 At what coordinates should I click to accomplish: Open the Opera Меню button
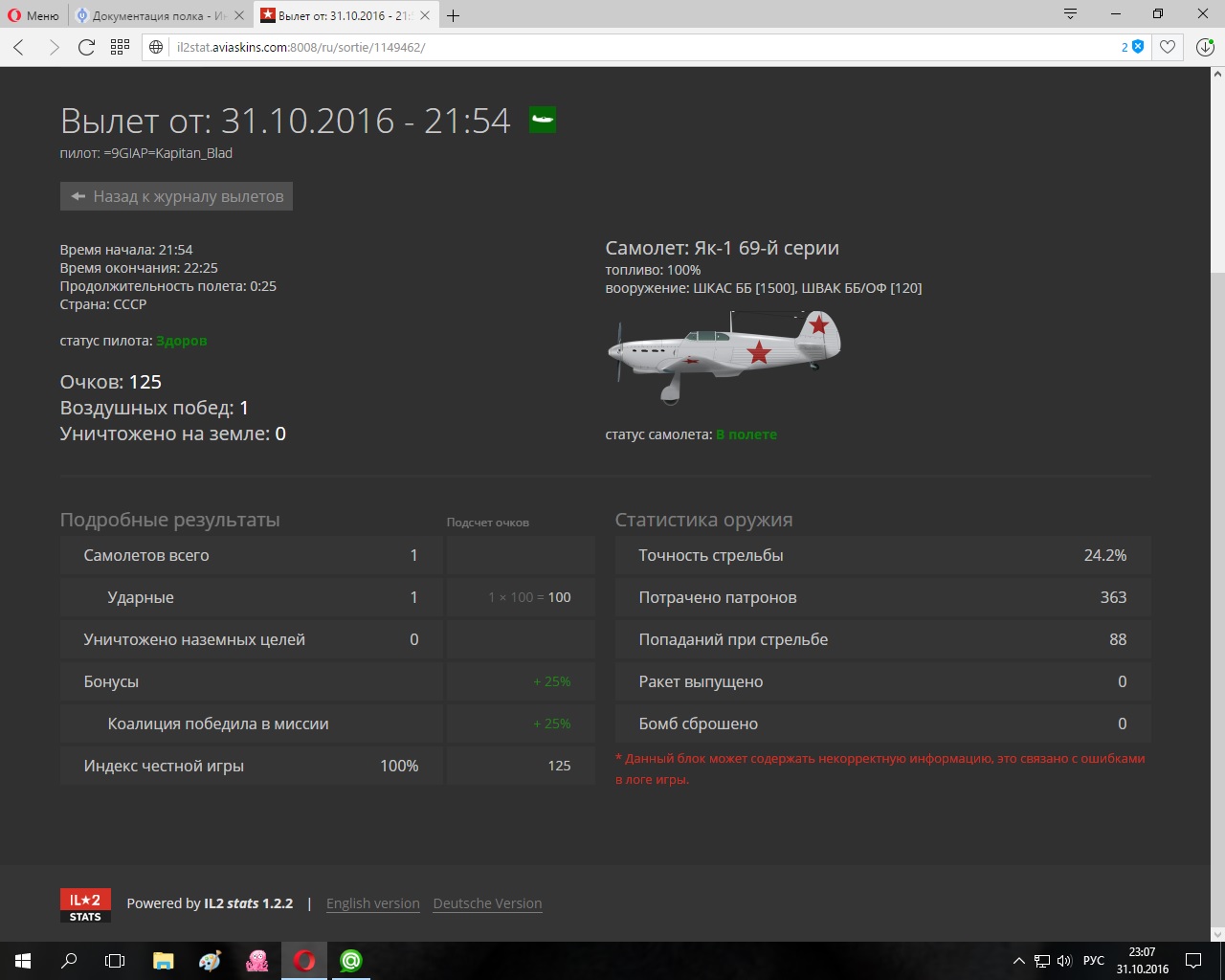click(x=33, y=15)
